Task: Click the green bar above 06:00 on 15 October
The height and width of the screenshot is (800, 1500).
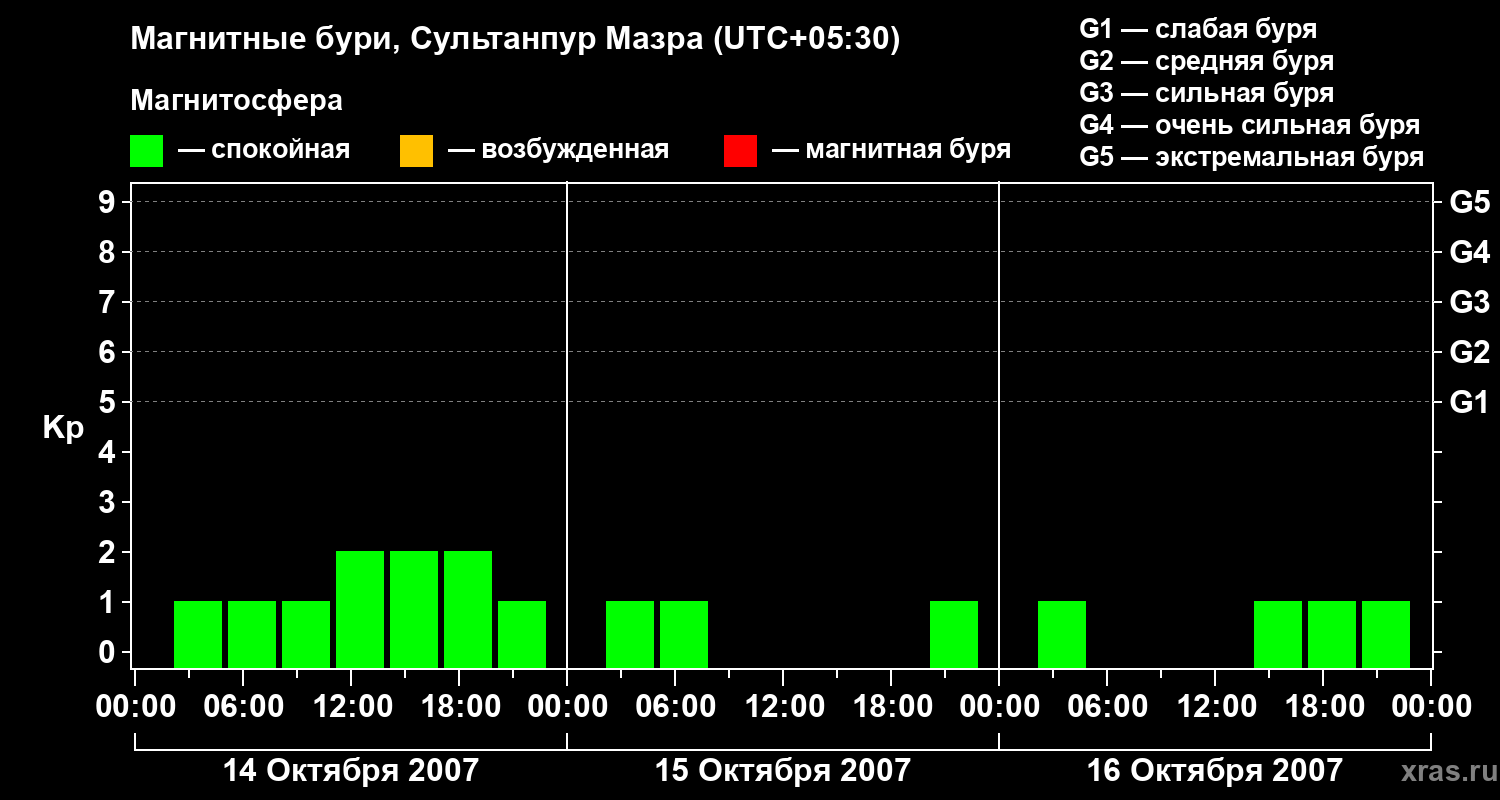Action: click(684, 634)
